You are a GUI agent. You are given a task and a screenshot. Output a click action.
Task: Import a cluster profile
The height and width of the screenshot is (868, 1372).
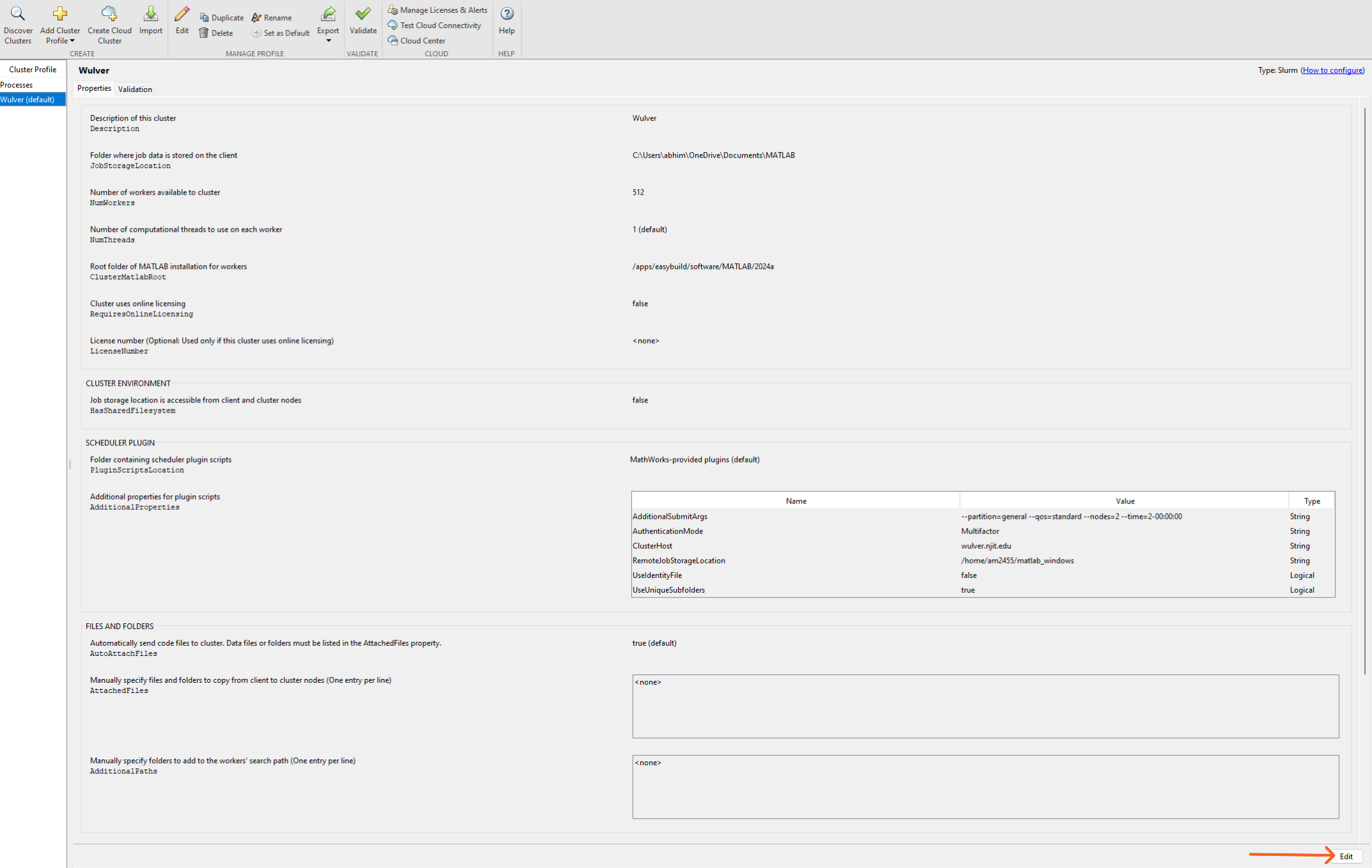pyautogui.click(x=151, y=20)
